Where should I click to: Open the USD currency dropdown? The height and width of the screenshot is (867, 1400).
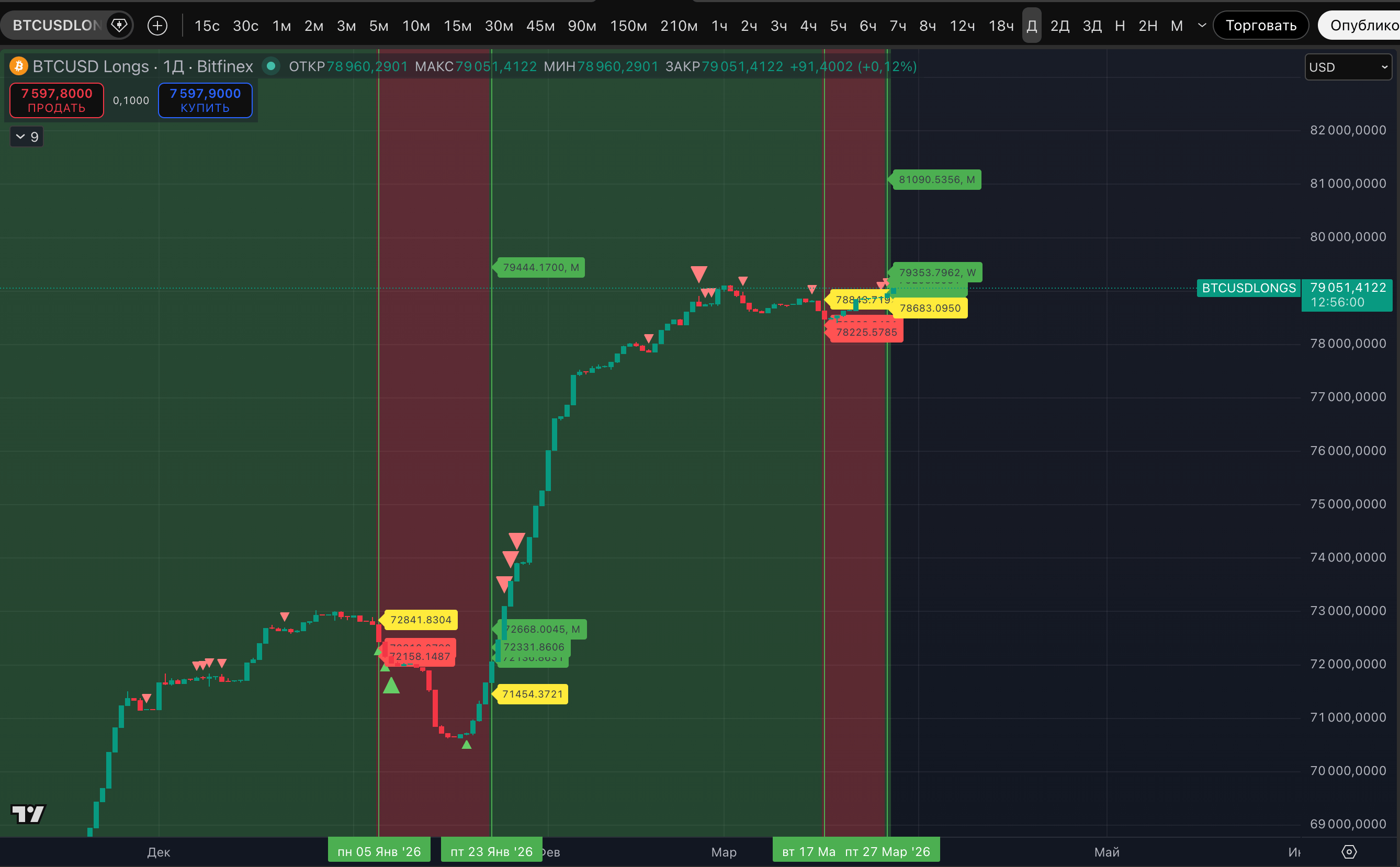pos(1348,67)
